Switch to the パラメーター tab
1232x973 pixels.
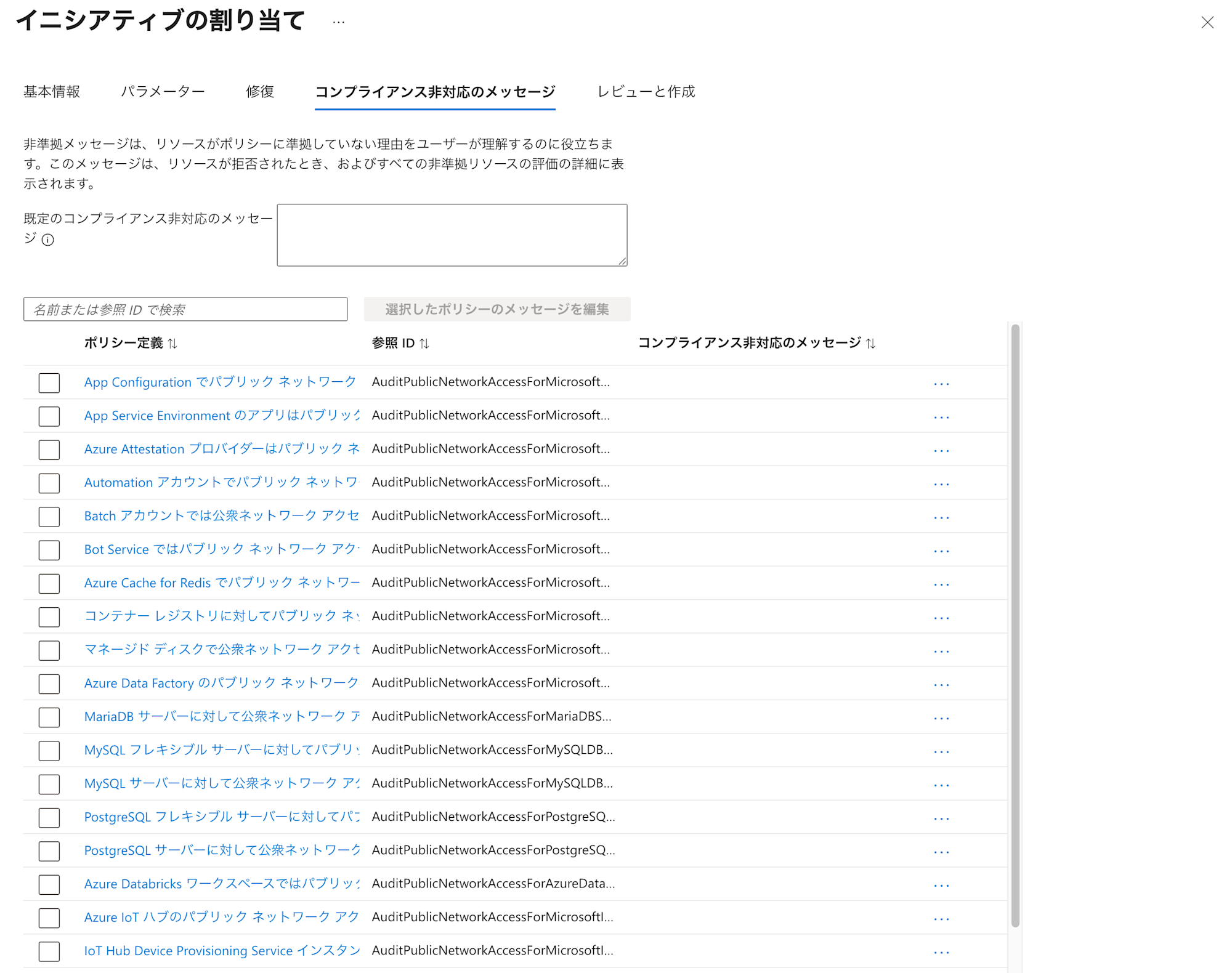tap(163, 92)
